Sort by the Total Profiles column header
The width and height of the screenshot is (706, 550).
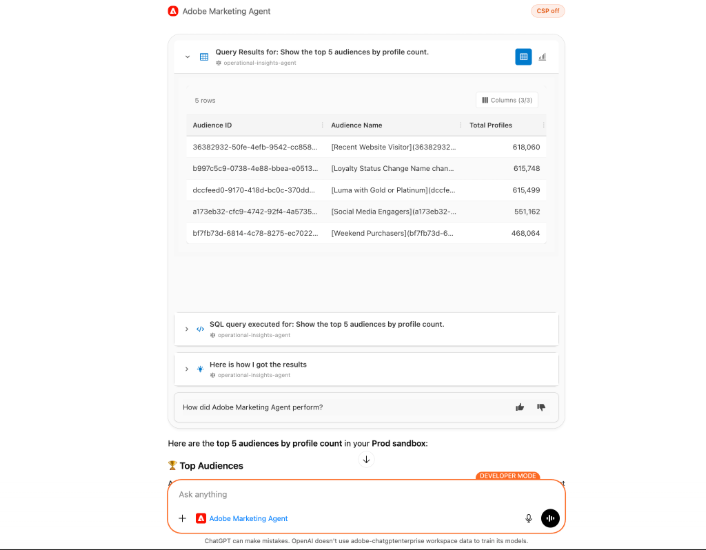click(x=491, y=125)
